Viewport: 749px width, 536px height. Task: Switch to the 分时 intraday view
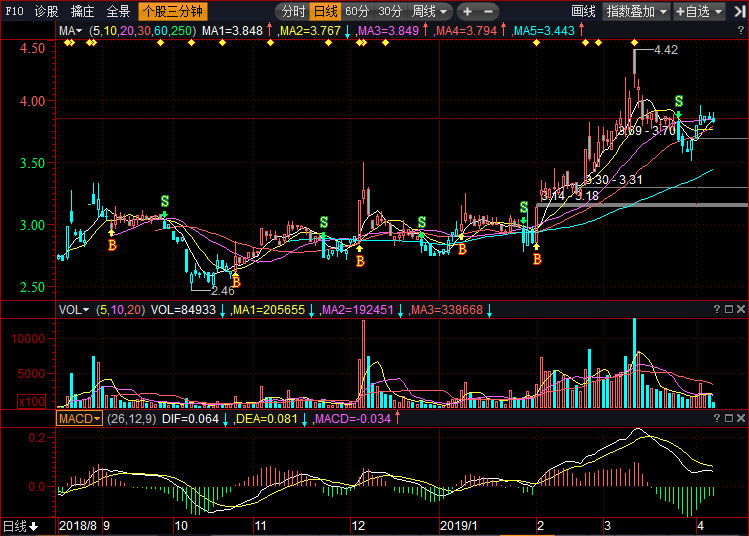pos(292,12)
